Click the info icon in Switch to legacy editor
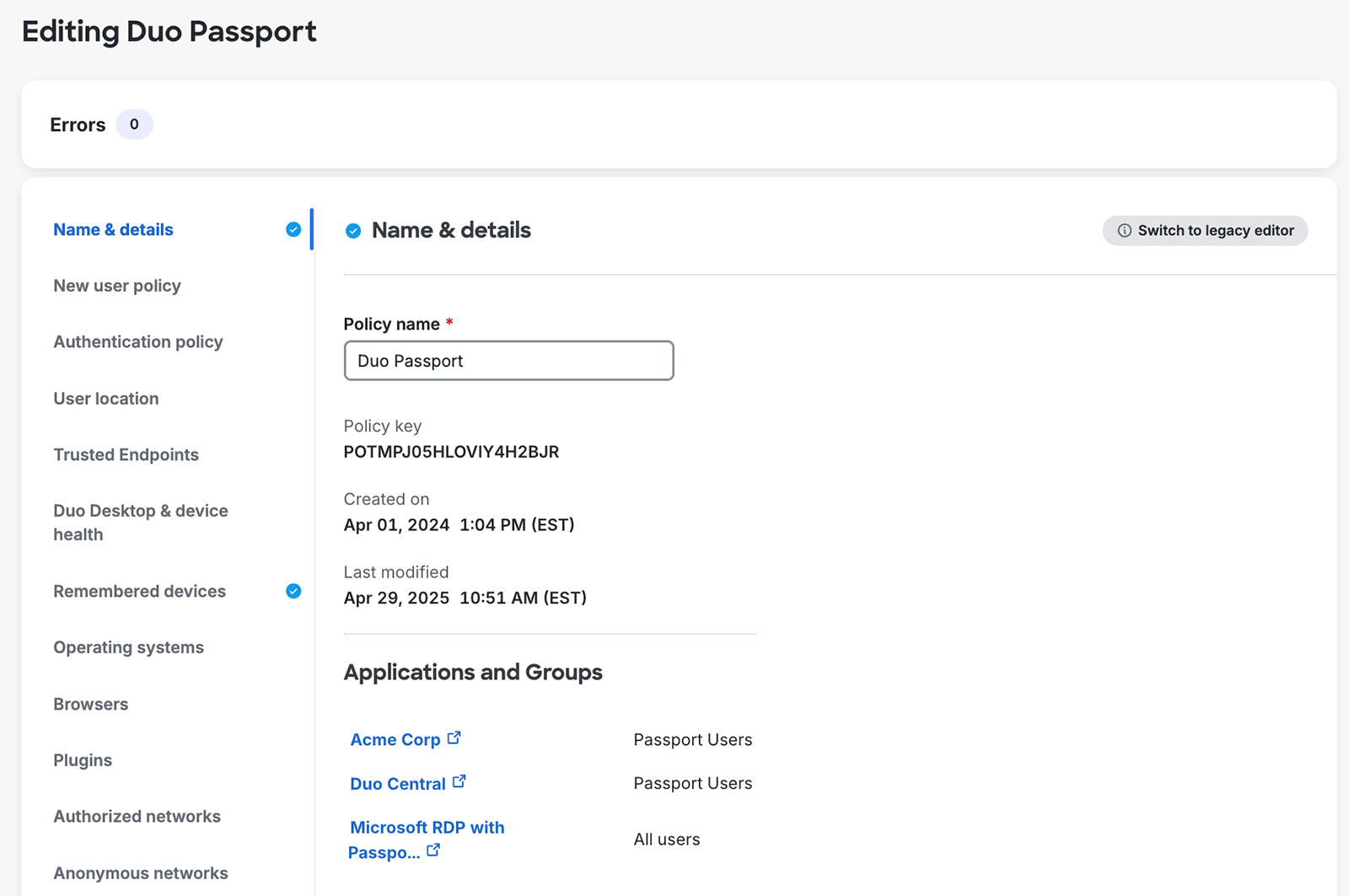 point(1125,230)
